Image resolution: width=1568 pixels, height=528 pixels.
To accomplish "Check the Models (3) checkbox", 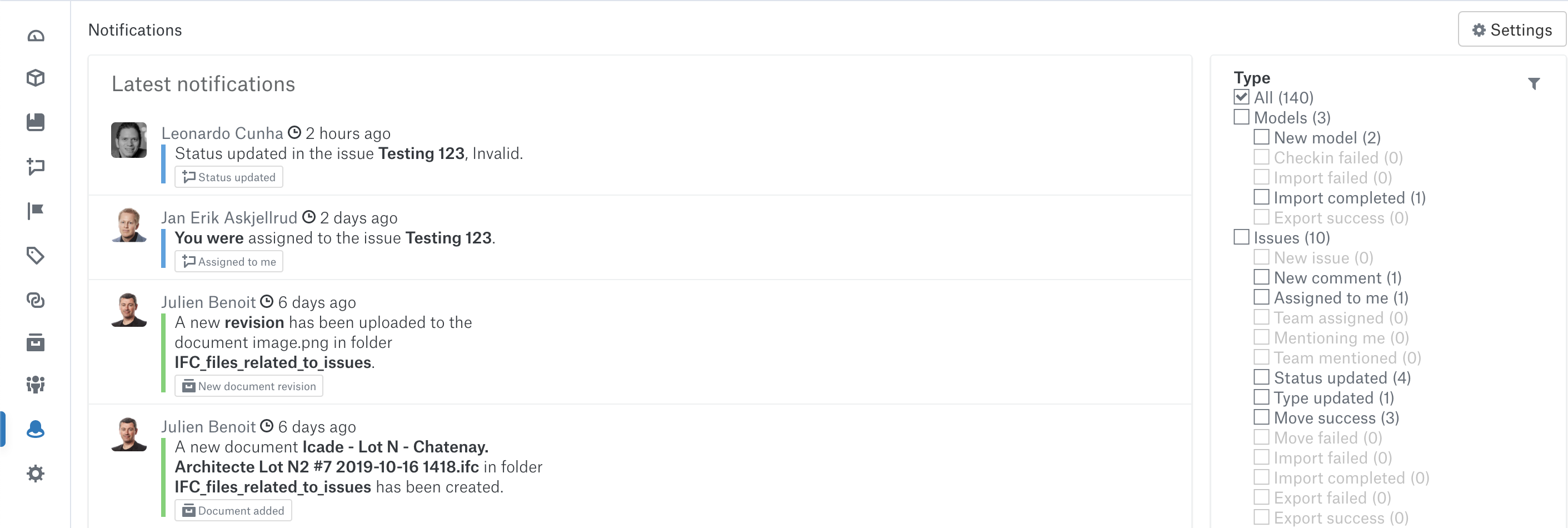I will (x=1241, y=117).
